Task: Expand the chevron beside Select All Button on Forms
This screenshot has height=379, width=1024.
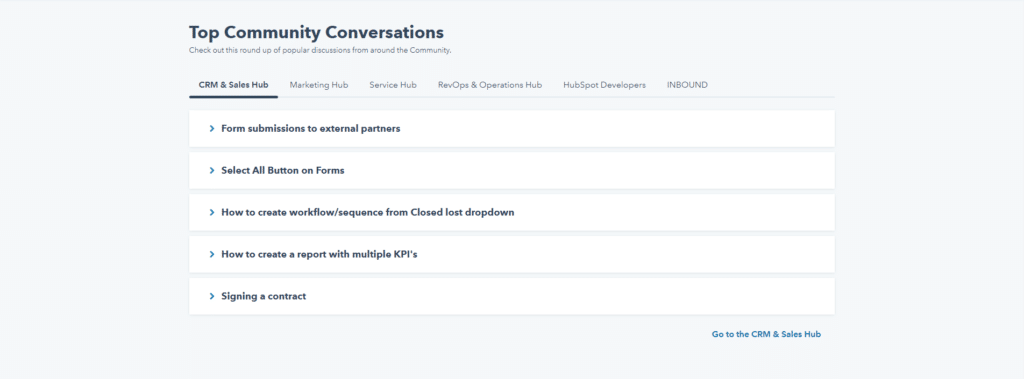Action: [212, 171]
